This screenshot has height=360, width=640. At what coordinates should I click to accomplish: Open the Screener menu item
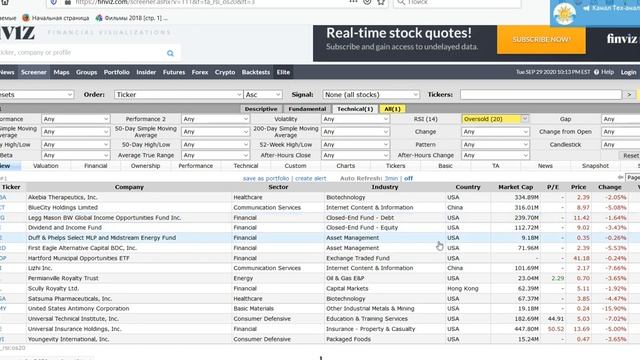point(34,72)
